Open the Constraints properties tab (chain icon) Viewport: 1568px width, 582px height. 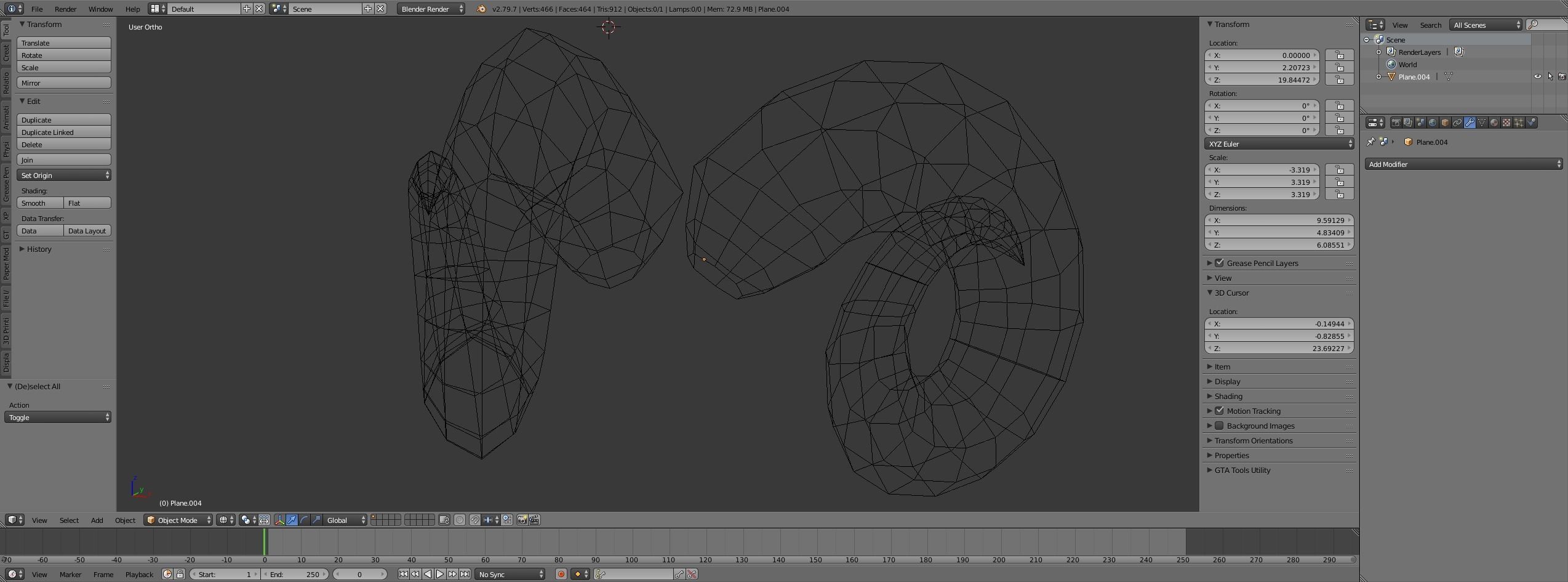pos(1457,123)
